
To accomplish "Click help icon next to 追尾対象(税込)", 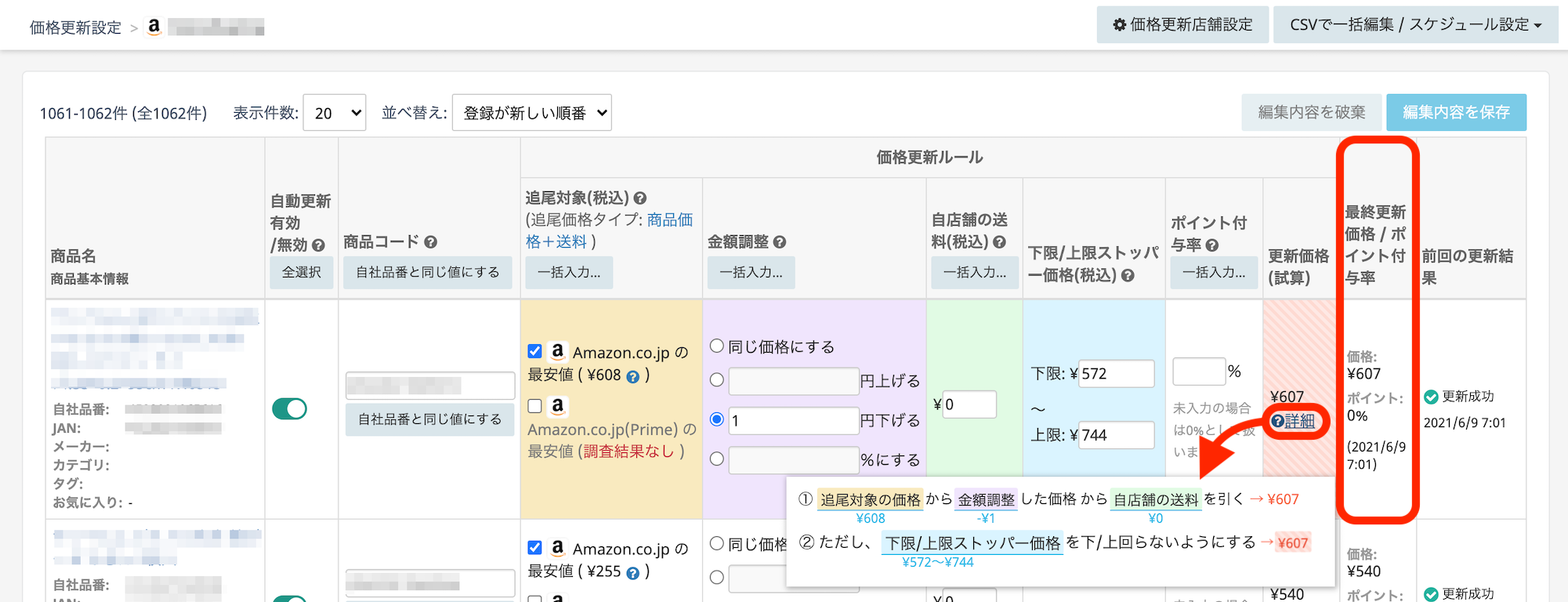I will 639,198.
